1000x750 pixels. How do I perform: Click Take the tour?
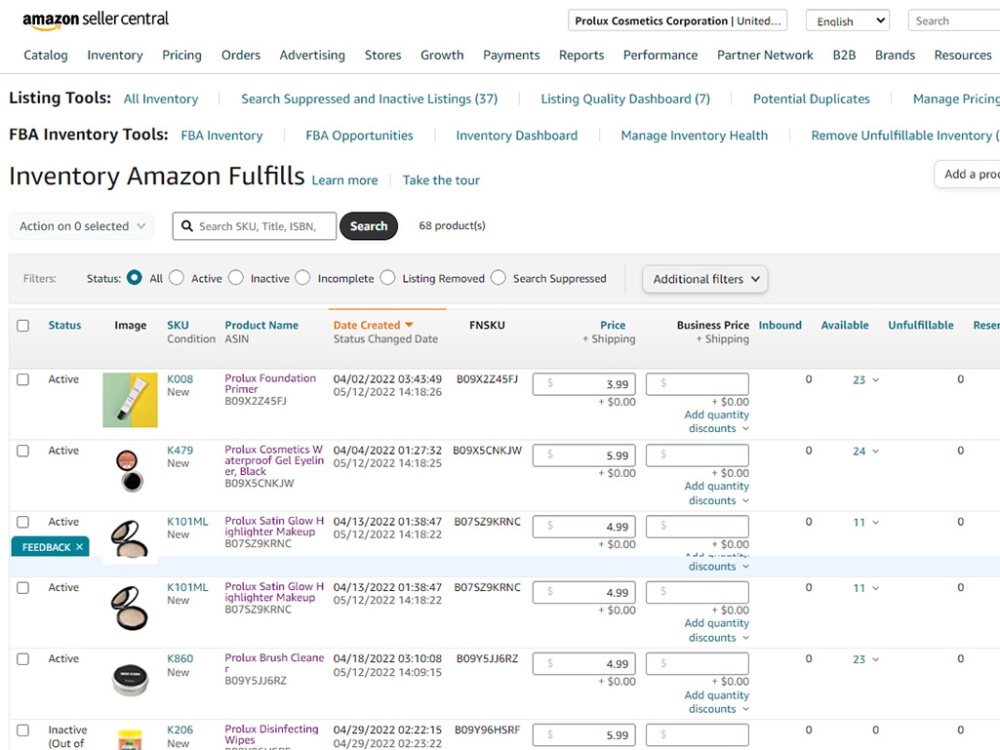[x=441, y=180]
